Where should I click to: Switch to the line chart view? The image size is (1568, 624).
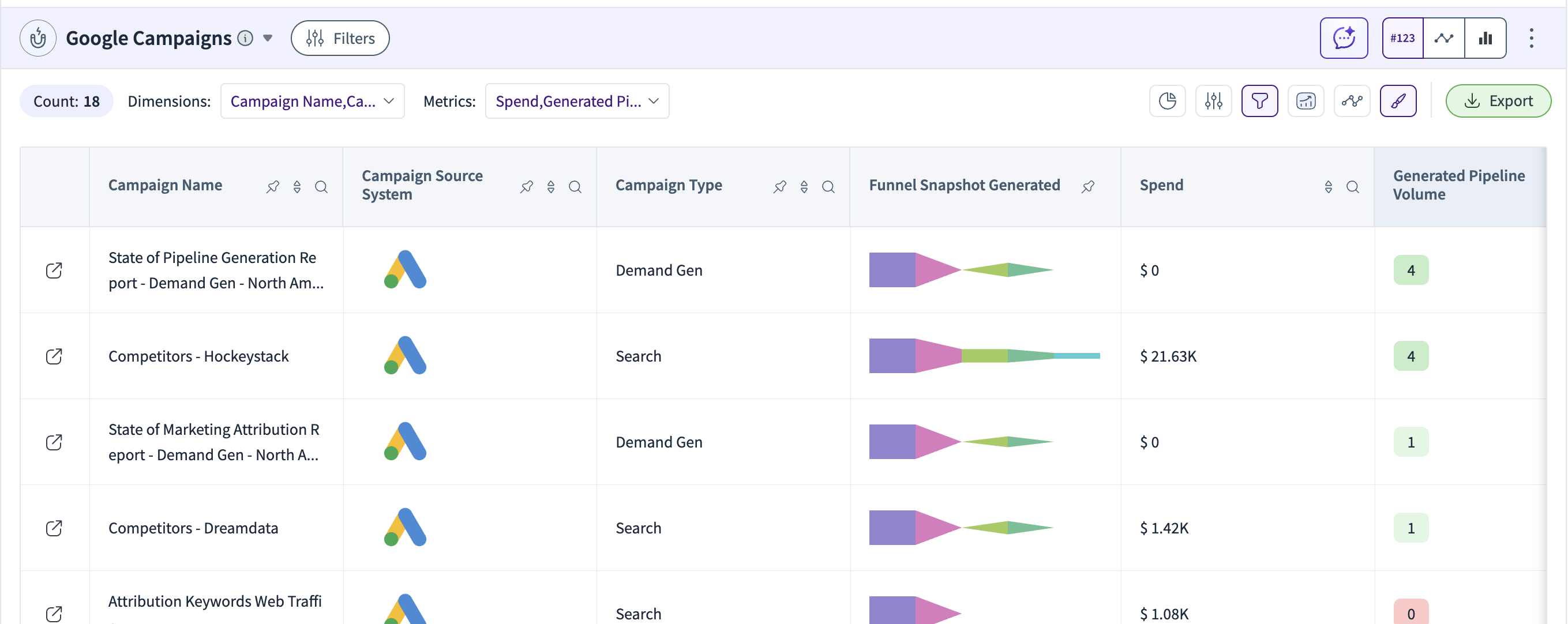1443,37
